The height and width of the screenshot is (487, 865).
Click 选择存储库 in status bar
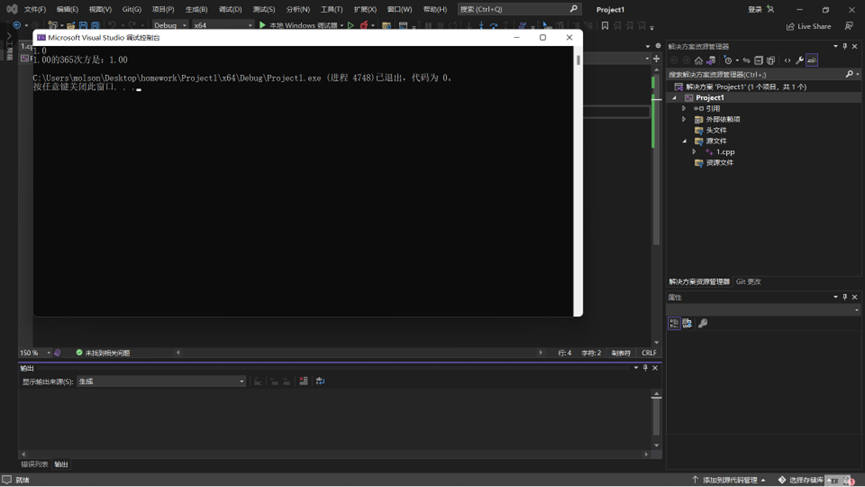801,480
